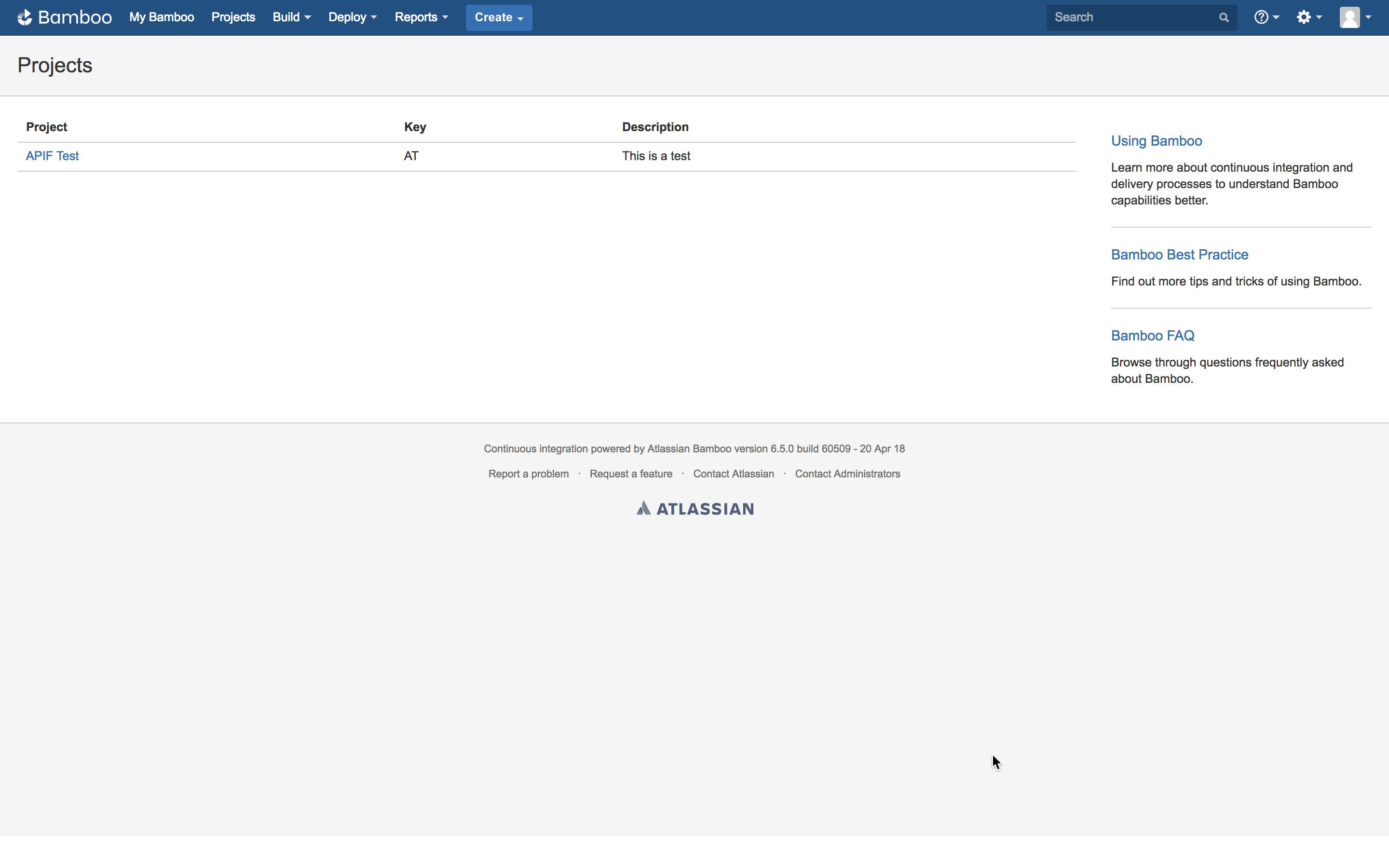Open the APIF Test project
This screenshot has height=868, width=1389.
(x=52, y=156)
